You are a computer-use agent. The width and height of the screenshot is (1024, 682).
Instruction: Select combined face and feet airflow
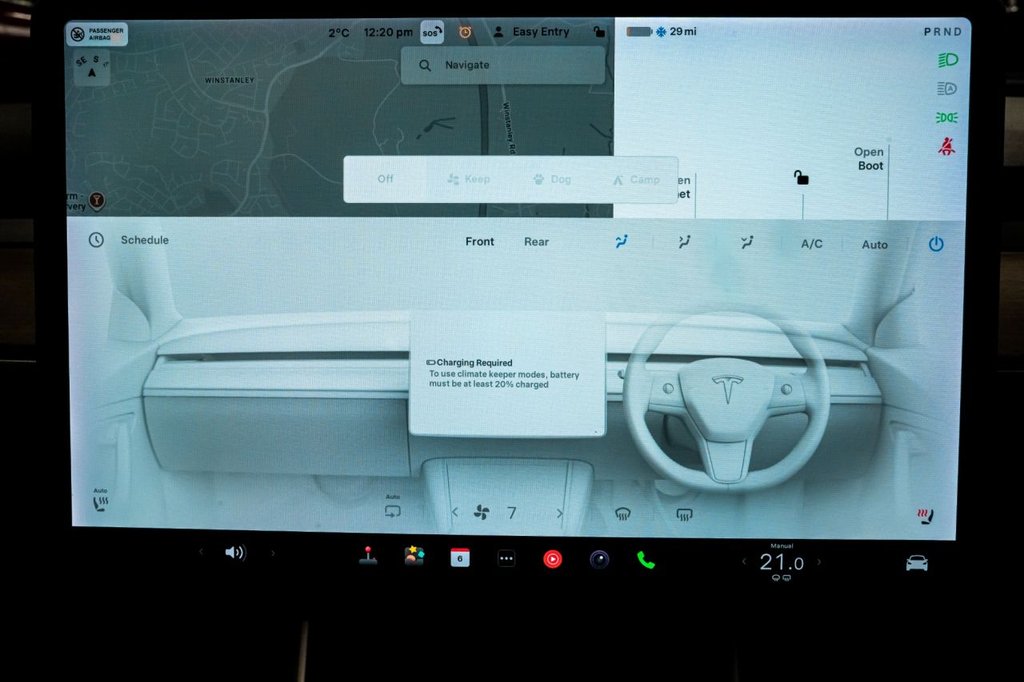click(x=684, y=241)
